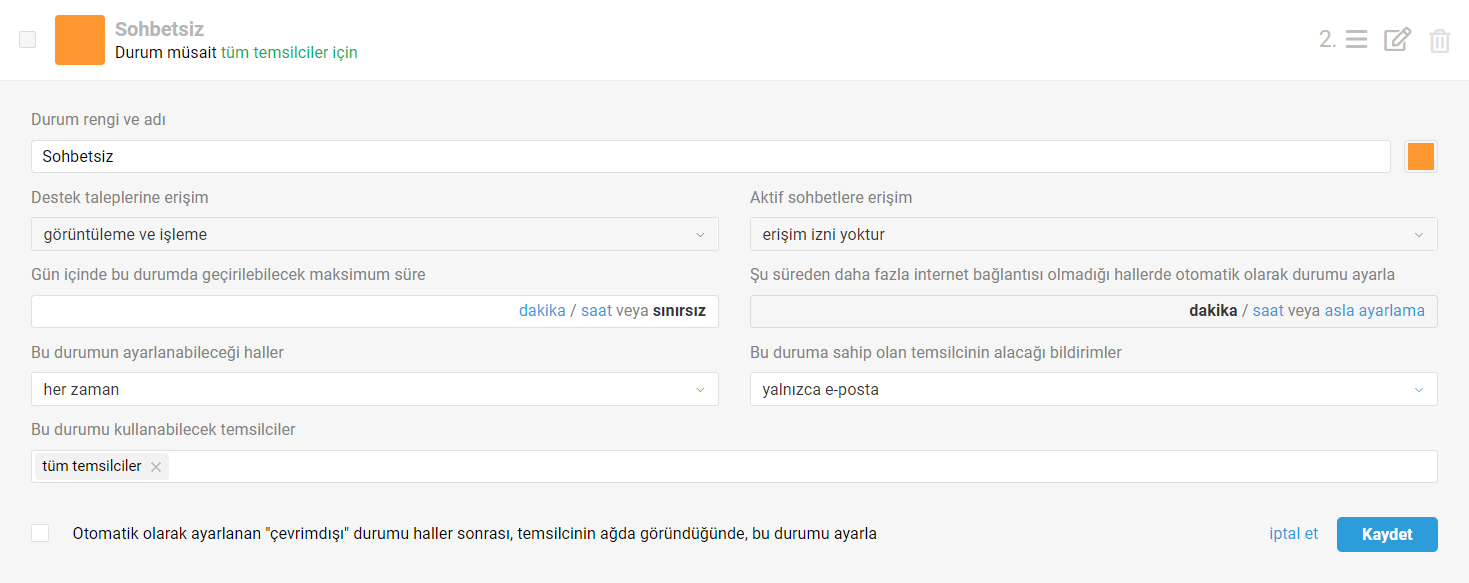
Task: Click the reorder hamburger icon
Action: point(1356,40)
